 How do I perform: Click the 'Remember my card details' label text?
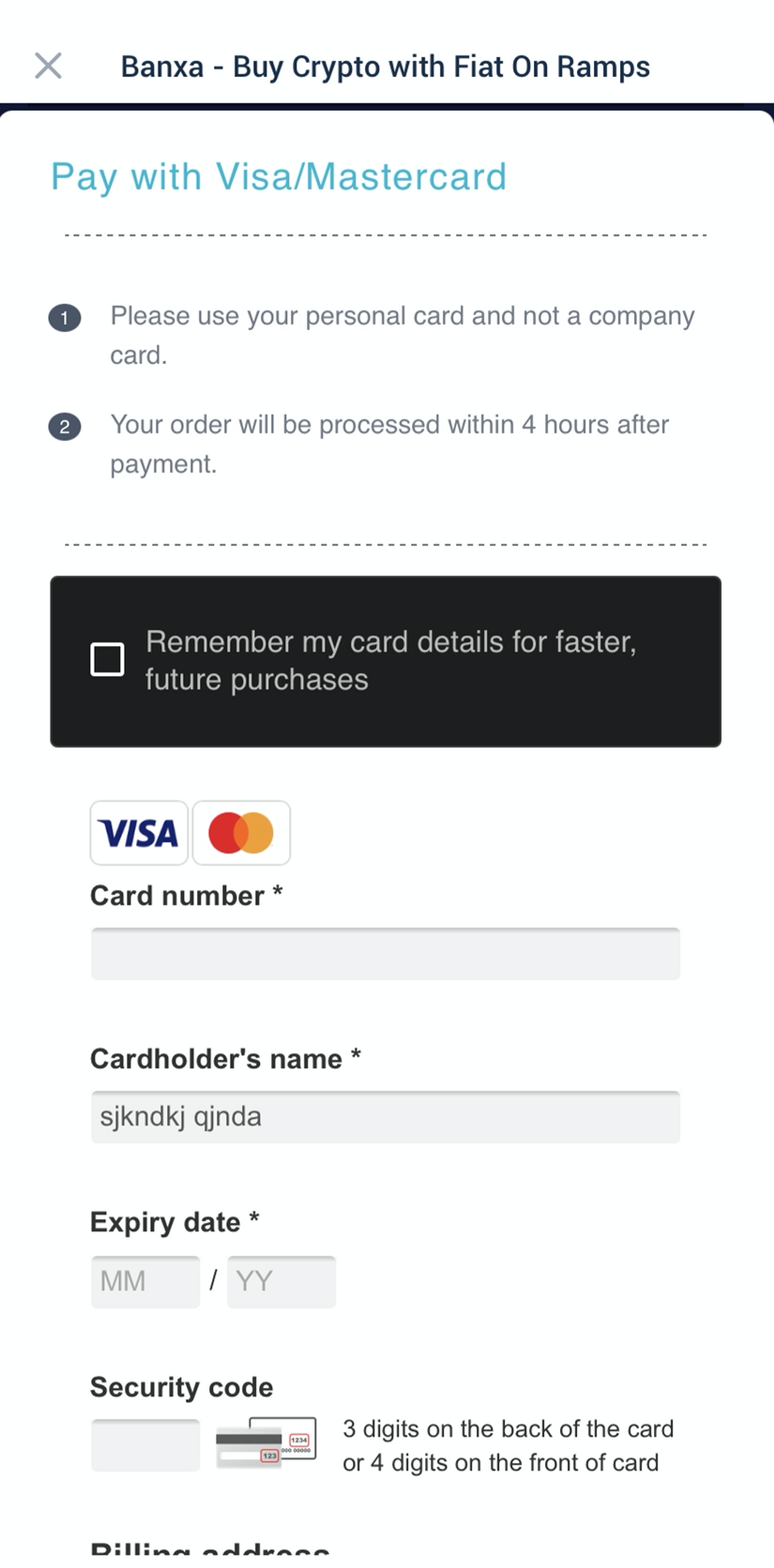point(390,660)
